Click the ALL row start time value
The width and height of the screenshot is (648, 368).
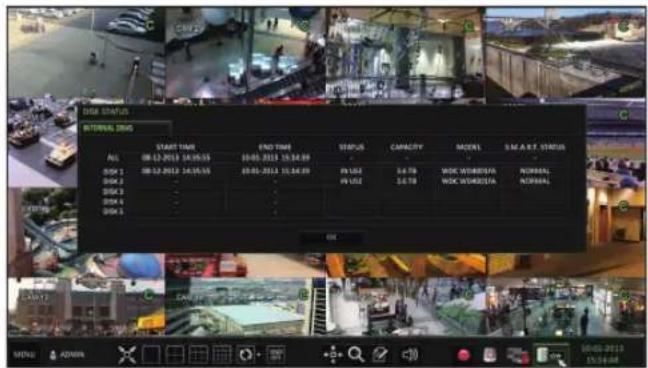pyautogui.click(x=176, y=158)
